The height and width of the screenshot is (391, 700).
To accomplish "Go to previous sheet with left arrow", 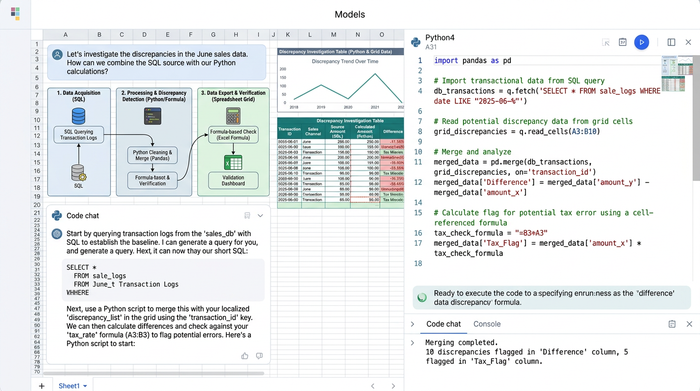I will [373, 386].
